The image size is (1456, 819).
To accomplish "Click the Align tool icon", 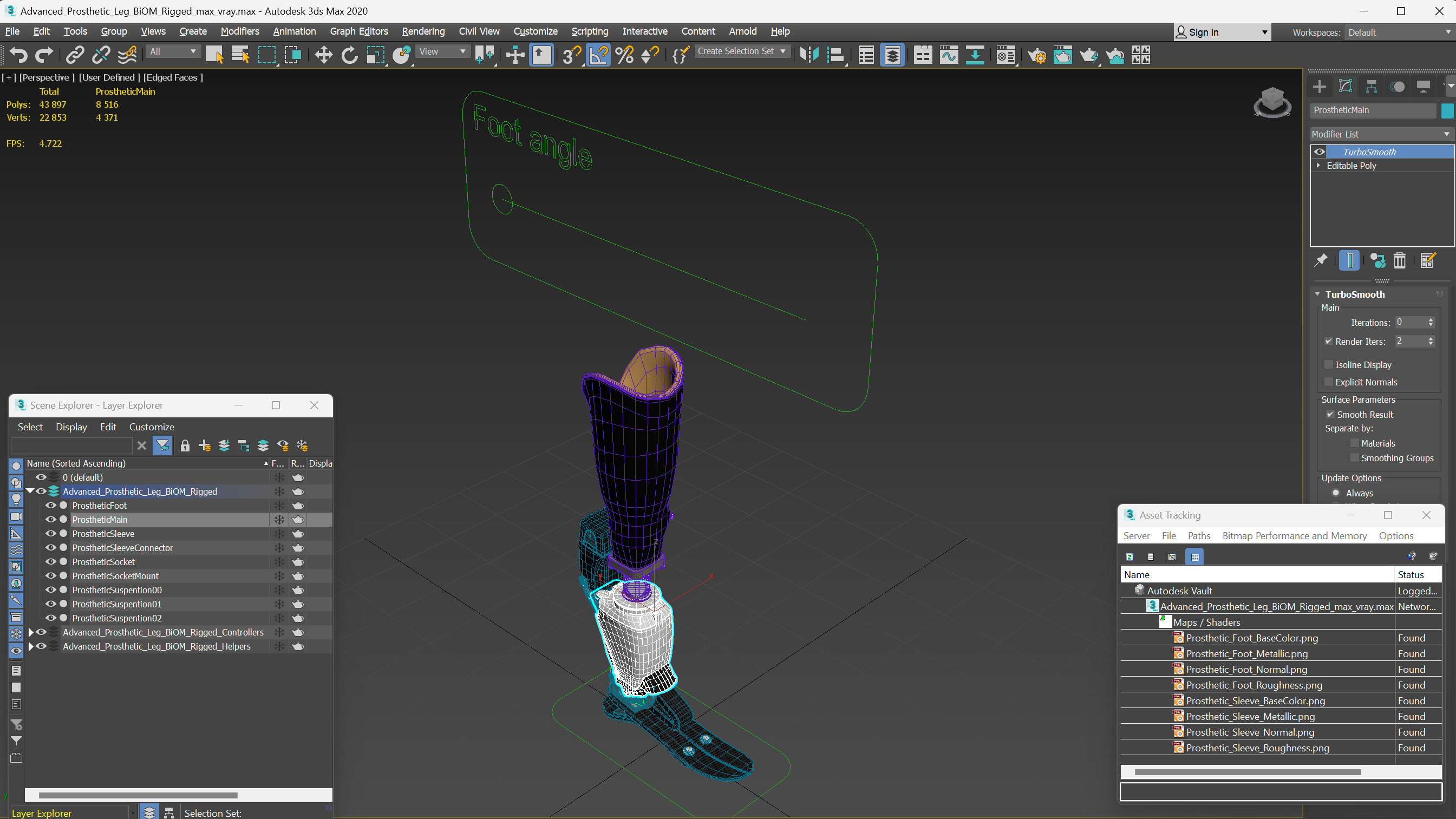I will pyautogui.click(x=836, y=55).
